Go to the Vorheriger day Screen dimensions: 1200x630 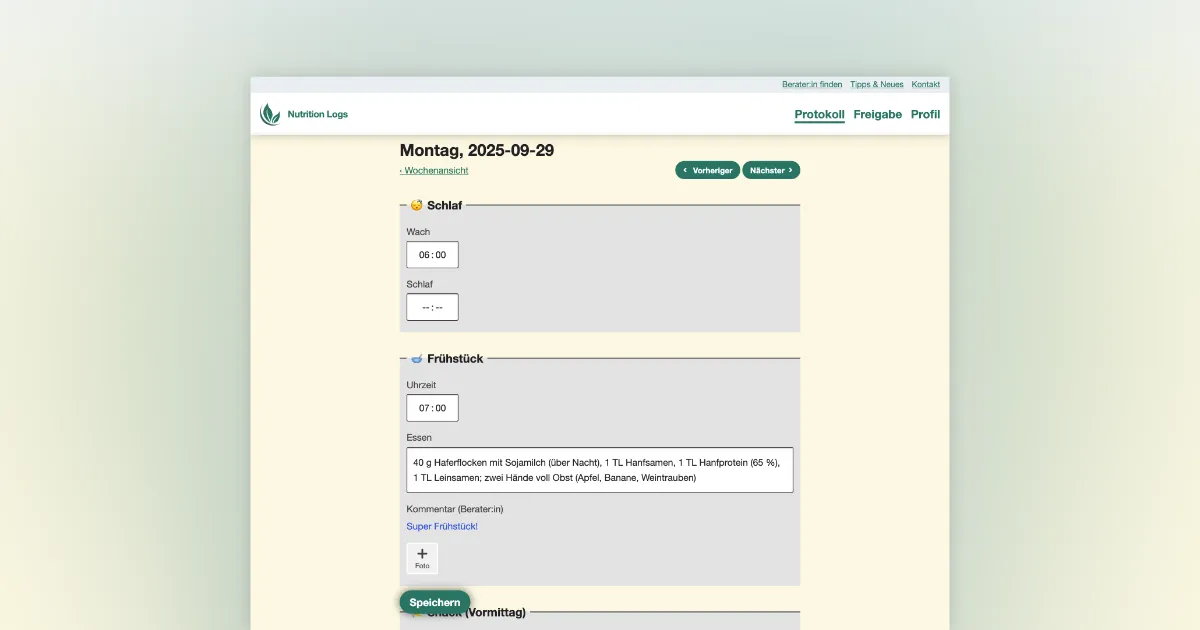[707, 170]
